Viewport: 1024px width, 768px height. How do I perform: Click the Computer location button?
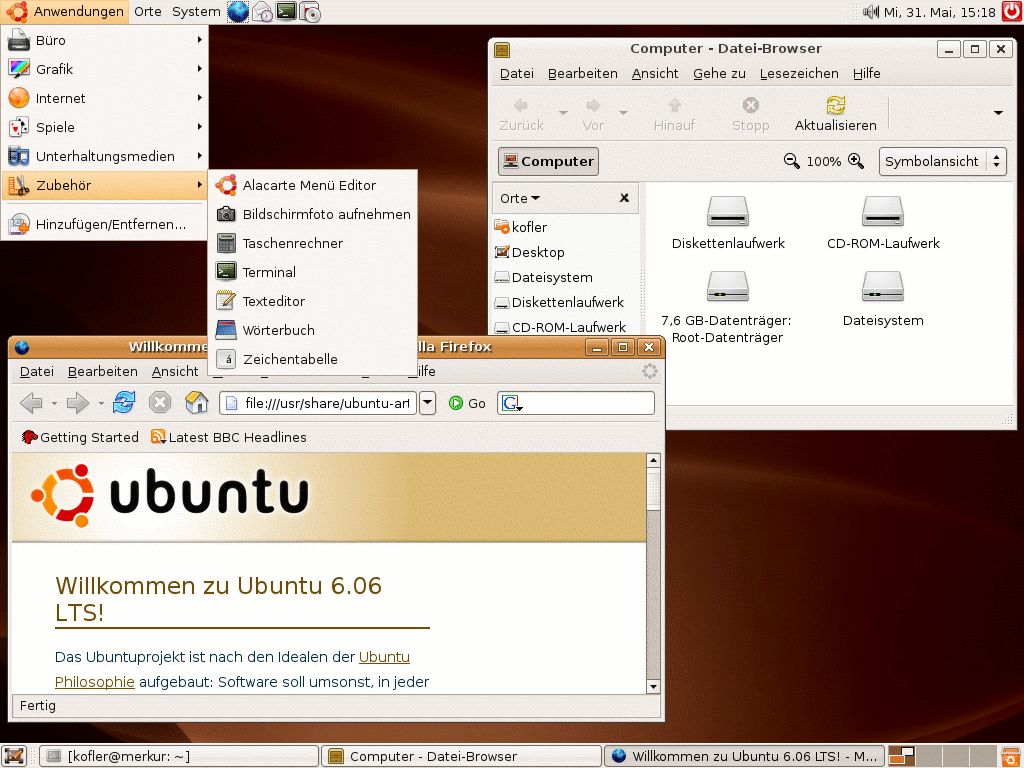click(548, 161)
